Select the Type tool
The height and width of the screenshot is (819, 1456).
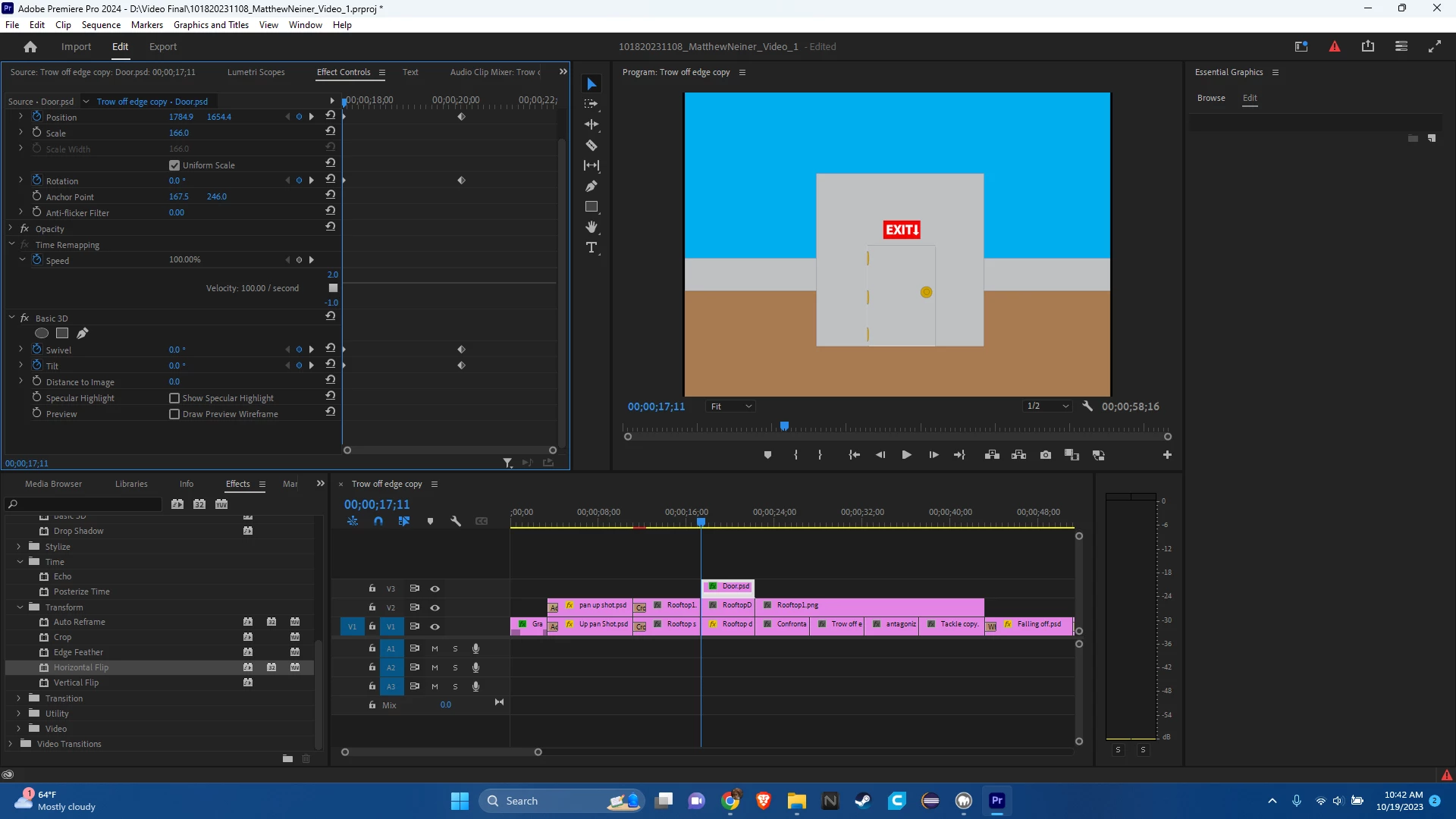tap(591, 248)
